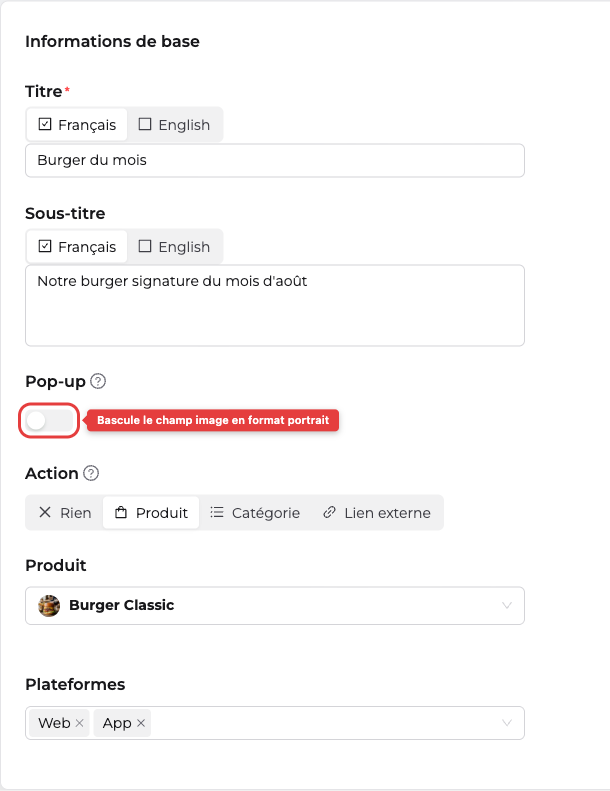
Task: Click the X icon in the Rien option
Action: pos(45,513)
